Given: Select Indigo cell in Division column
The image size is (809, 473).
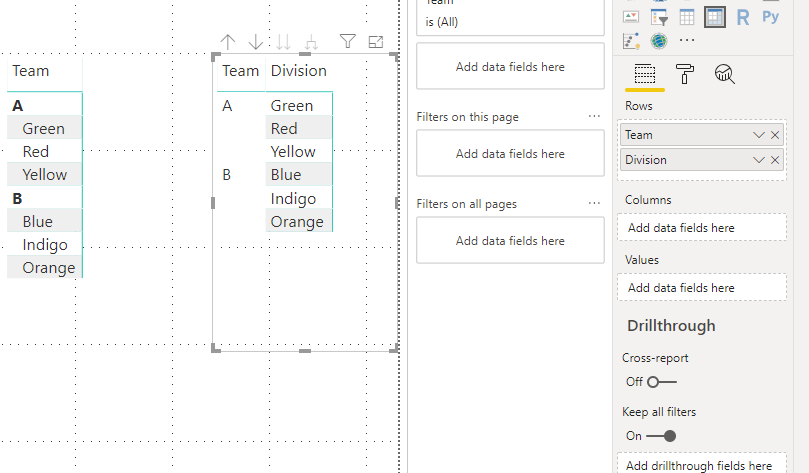Looking at the screenshot, I should pos(299,199).
